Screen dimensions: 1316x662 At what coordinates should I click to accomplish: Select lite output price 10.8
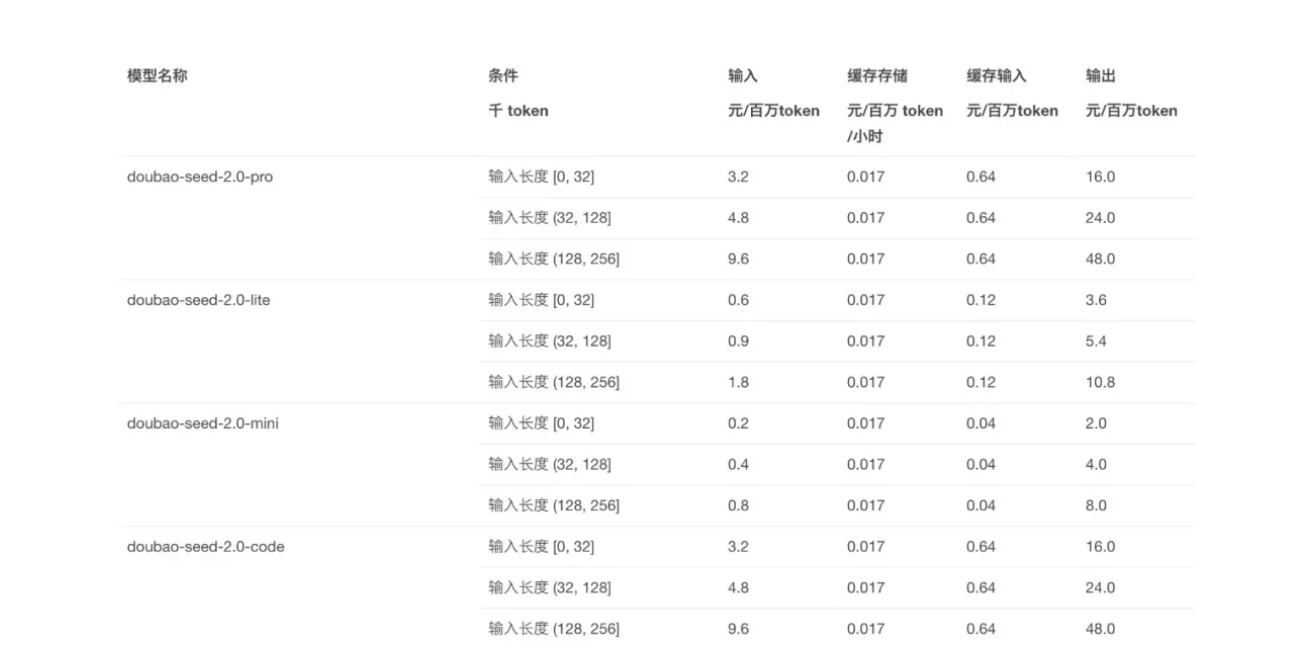coord(1100,382)
